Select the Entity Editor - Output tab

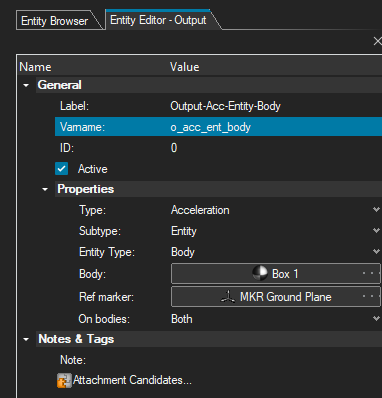pos(158,20)
